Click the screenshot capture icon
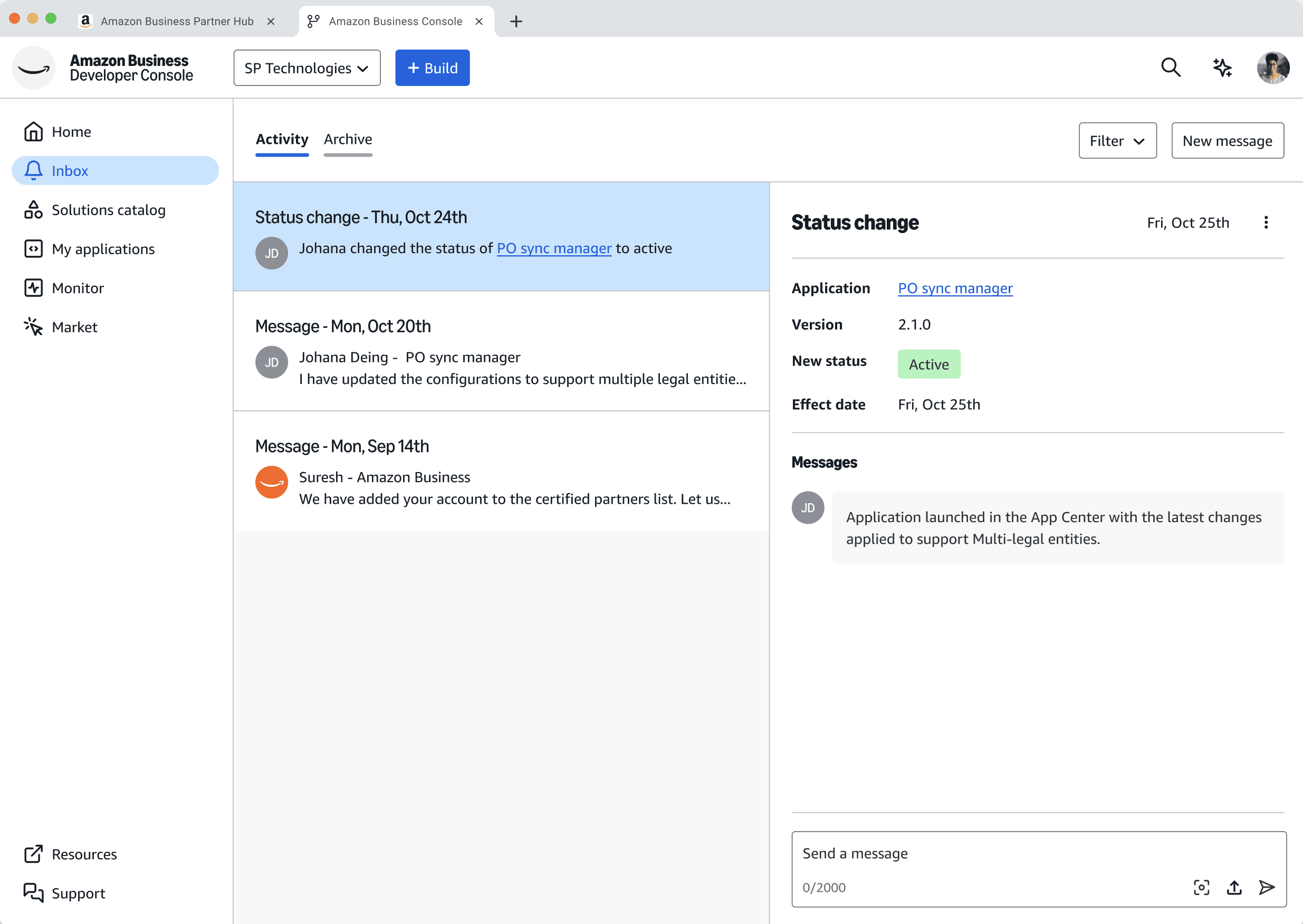 1201,887
